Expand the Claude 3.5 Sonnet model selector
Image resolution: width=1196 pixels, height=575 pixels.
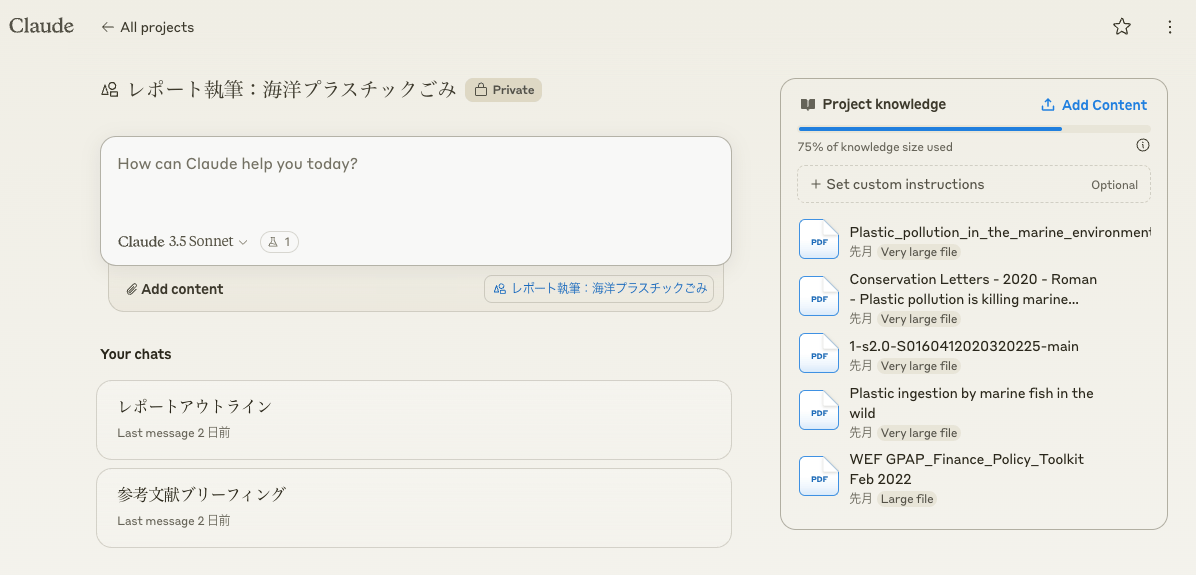tap(182, 241)
